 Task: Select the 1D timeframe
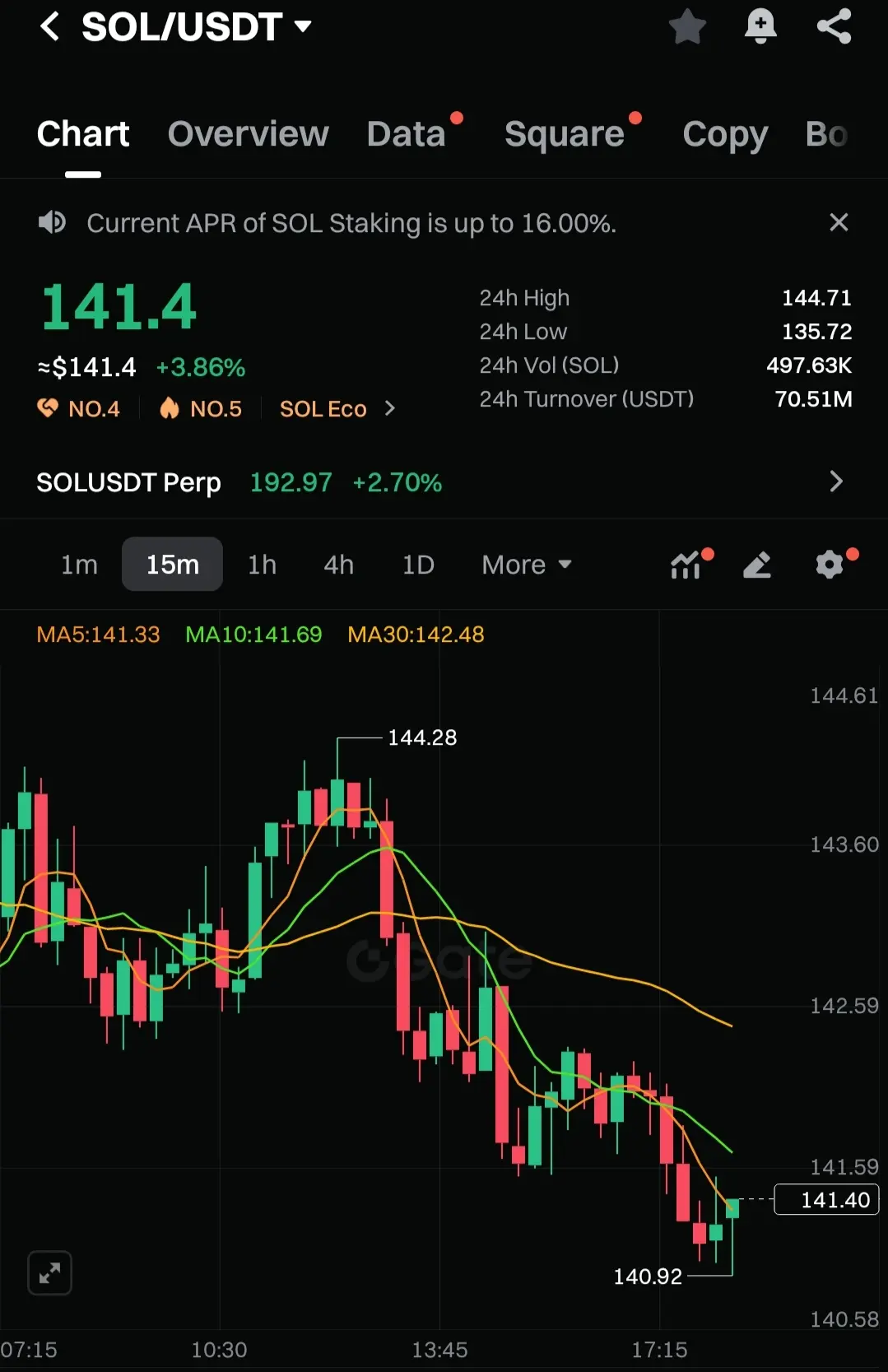click(418, 565)
